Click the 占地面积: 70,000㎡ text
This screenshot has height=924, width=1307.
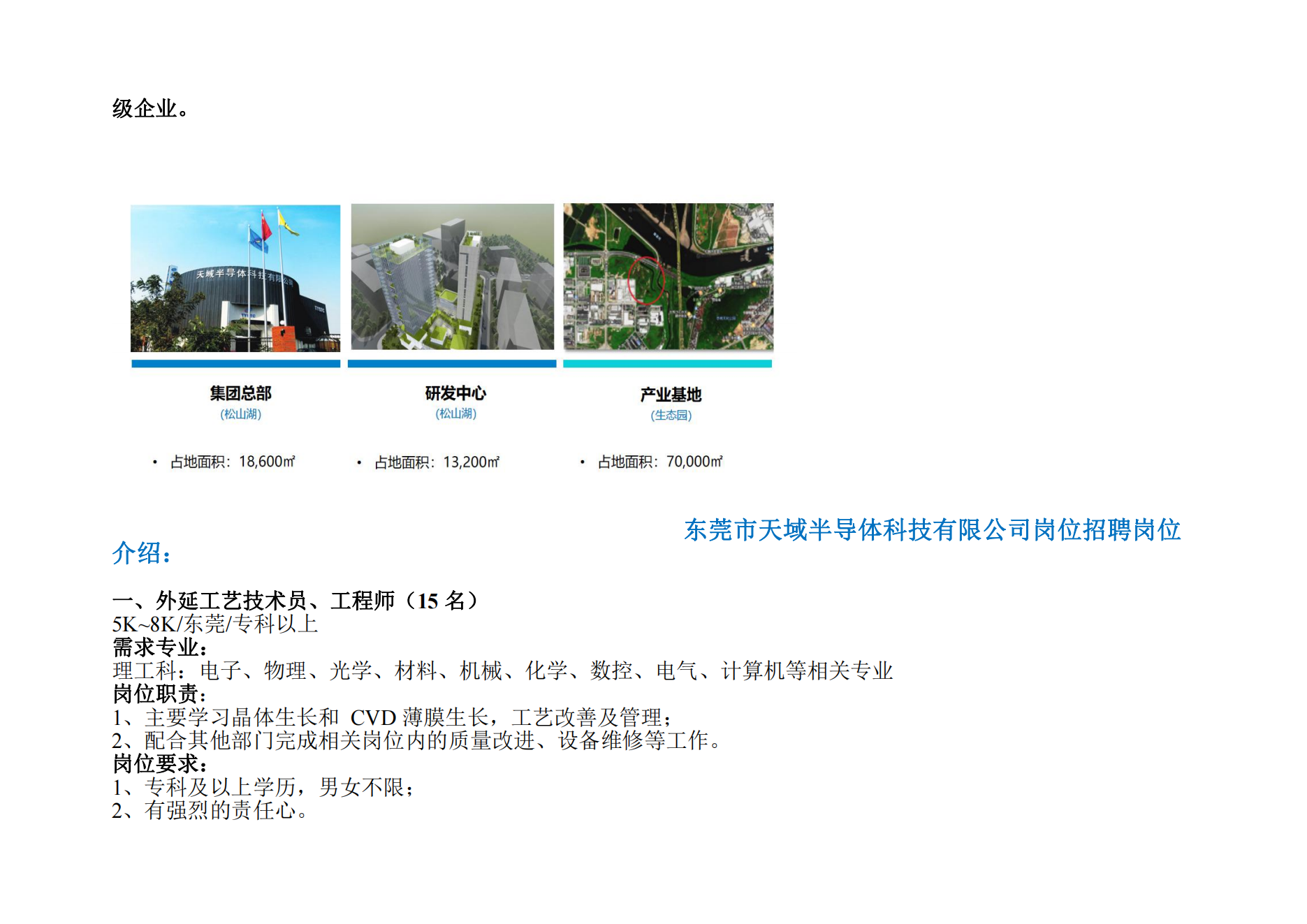(659, 461)
